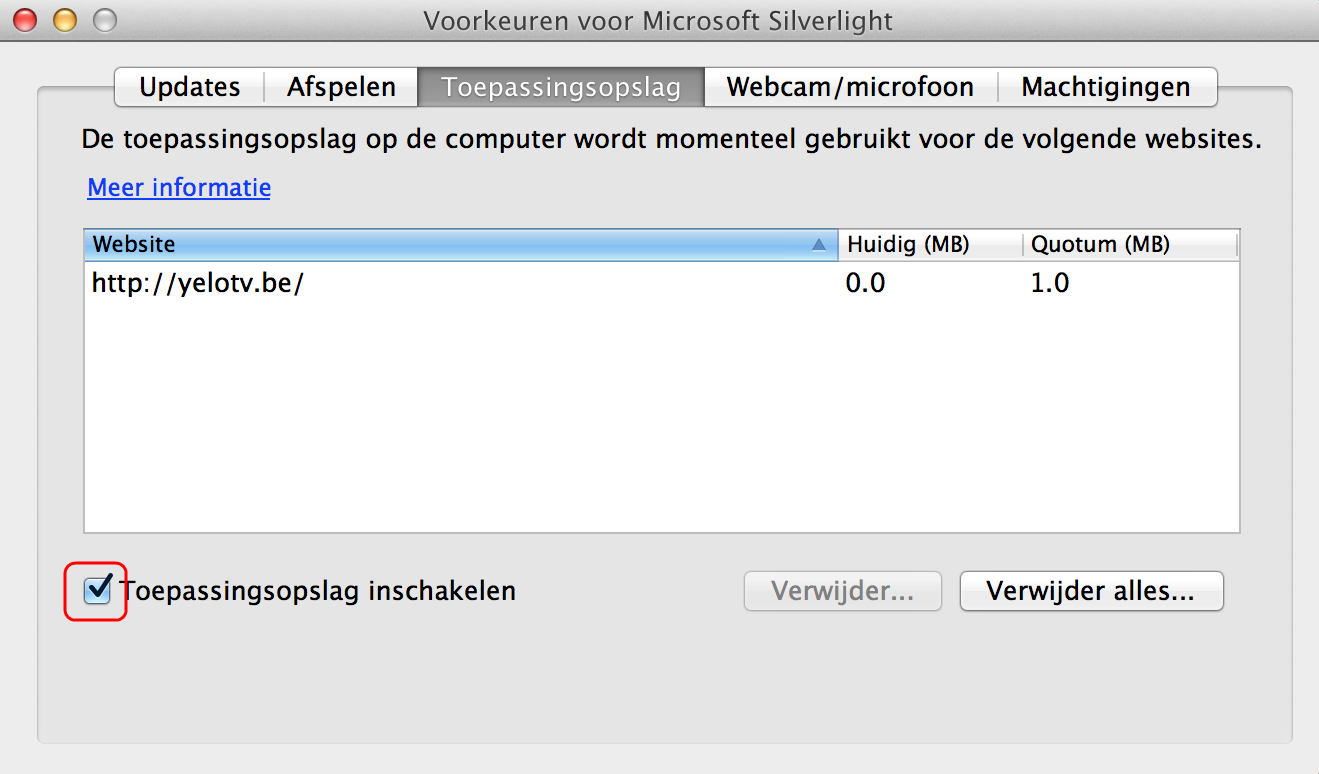Viewport: 1319px width, 774px height.
Task: Click the 0.0 current usage value
Action: tap(866, 283)
